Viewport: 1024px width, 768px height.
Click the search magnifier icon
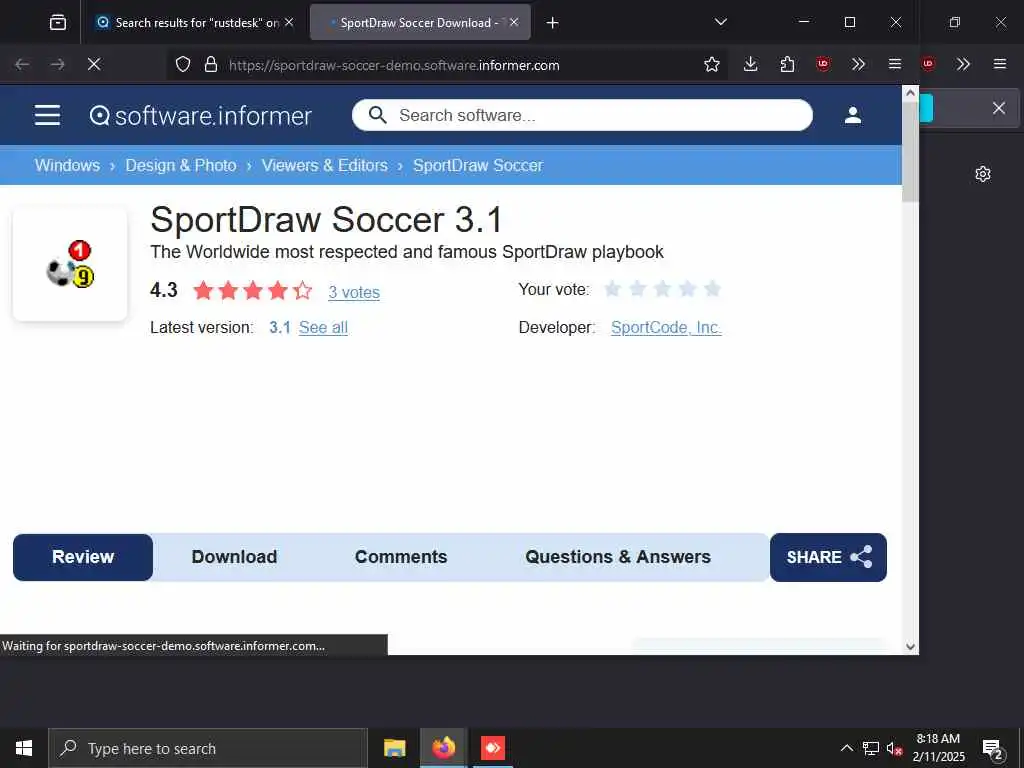[377, 115]
